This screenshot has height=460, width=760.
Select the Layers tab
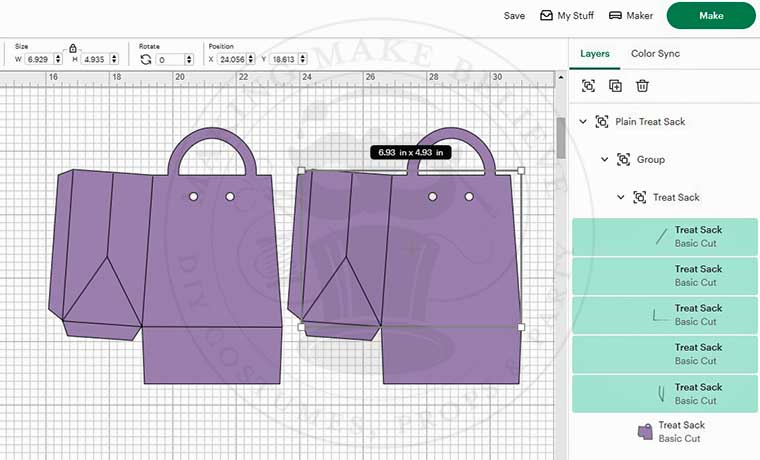(595, 54)
